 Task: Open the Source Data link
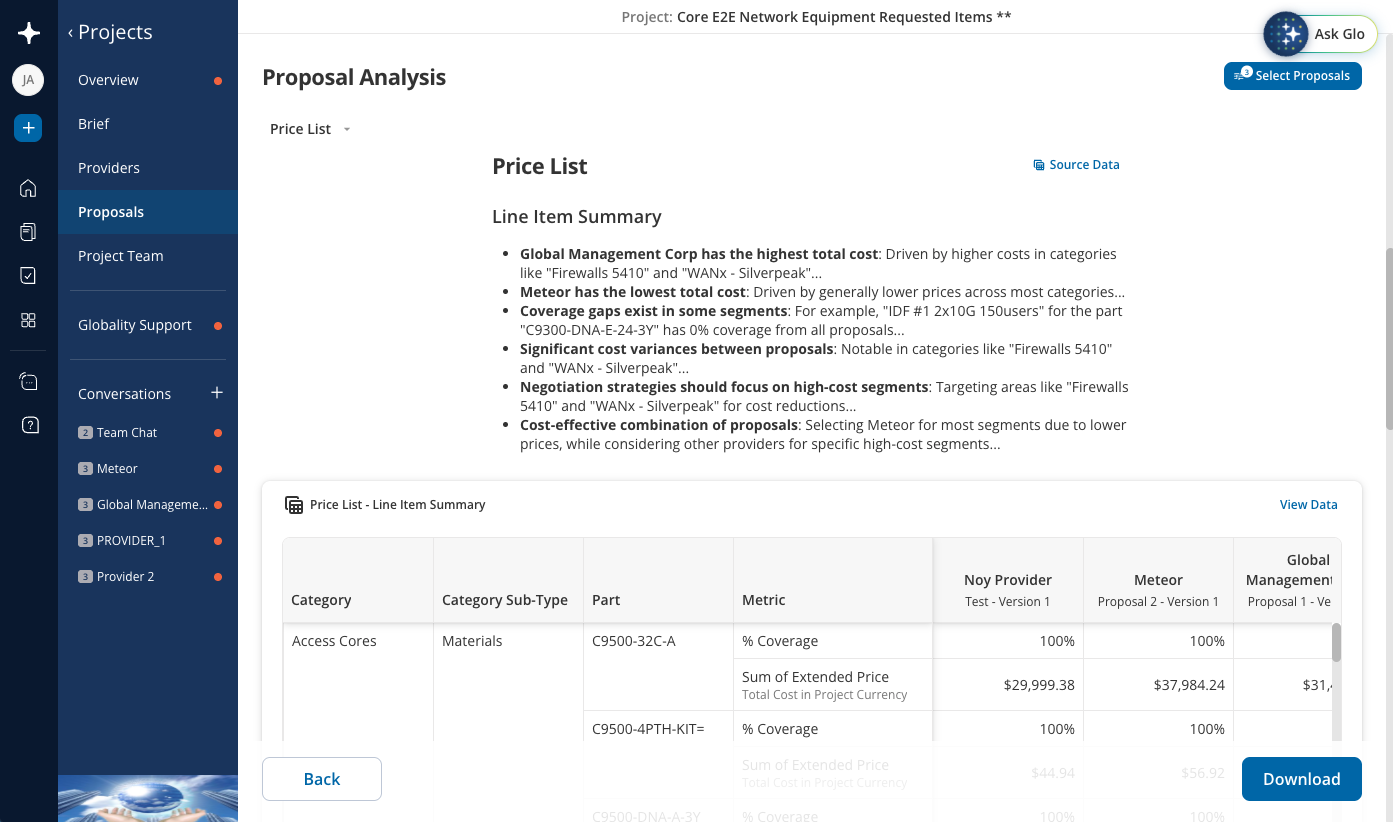pos(1076,165)
